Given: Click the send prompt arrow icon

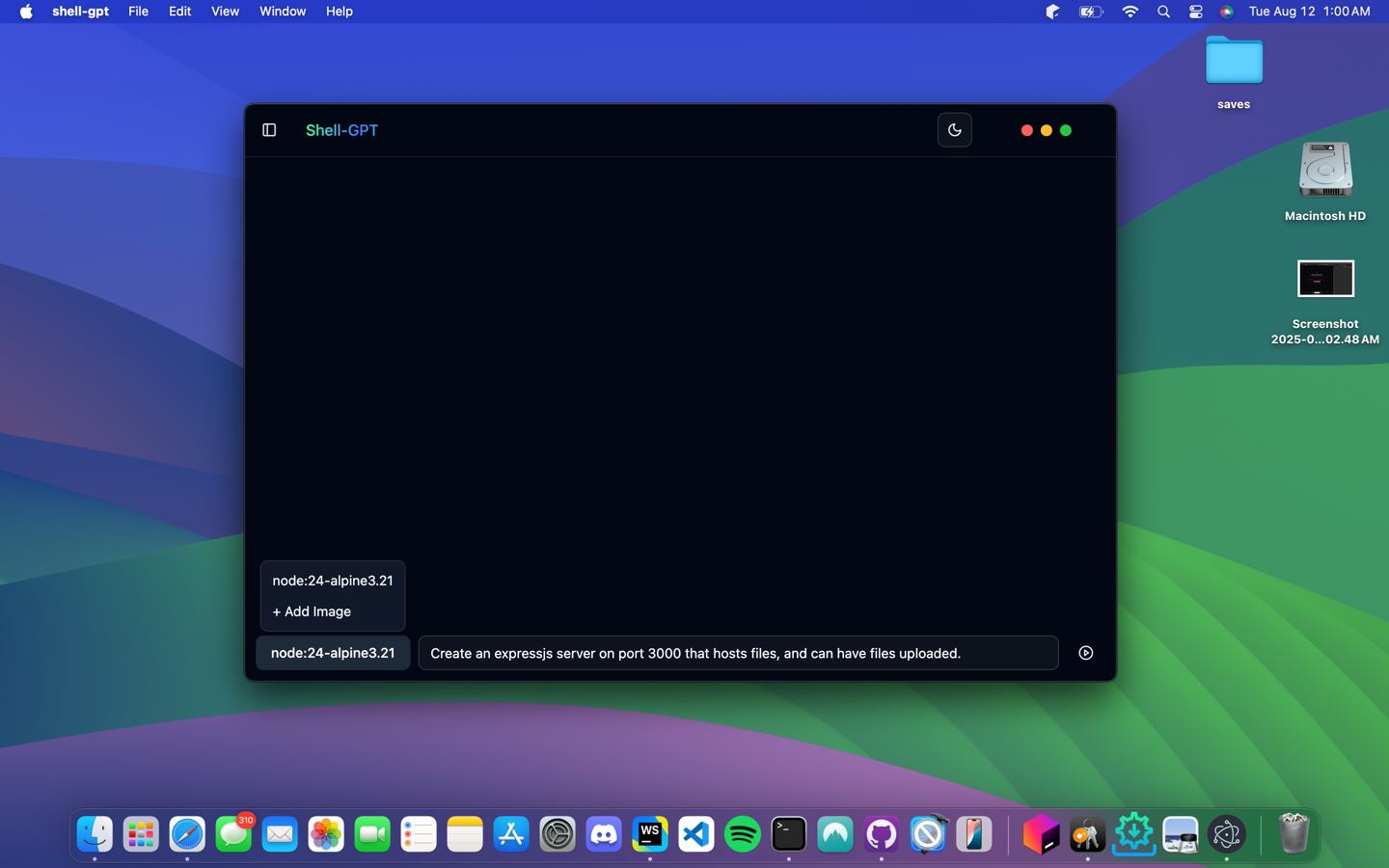Looking at the screenshot, I should click(x=1085, y=653).
